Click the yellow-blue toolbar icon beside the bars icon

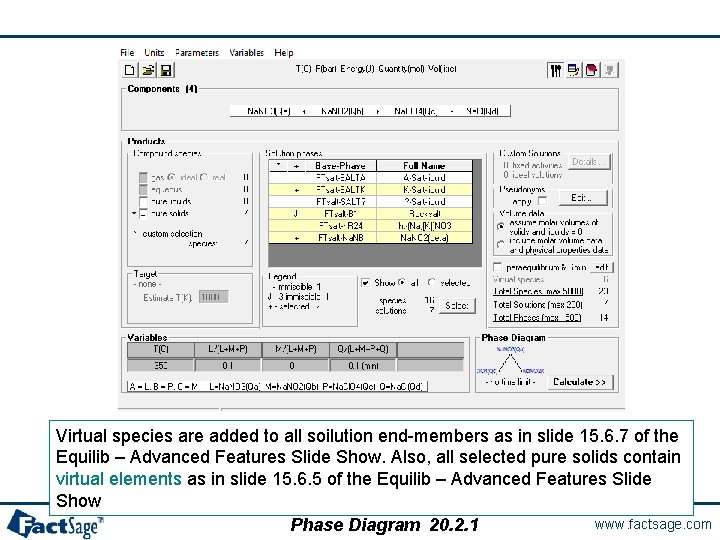pos(574,70)
